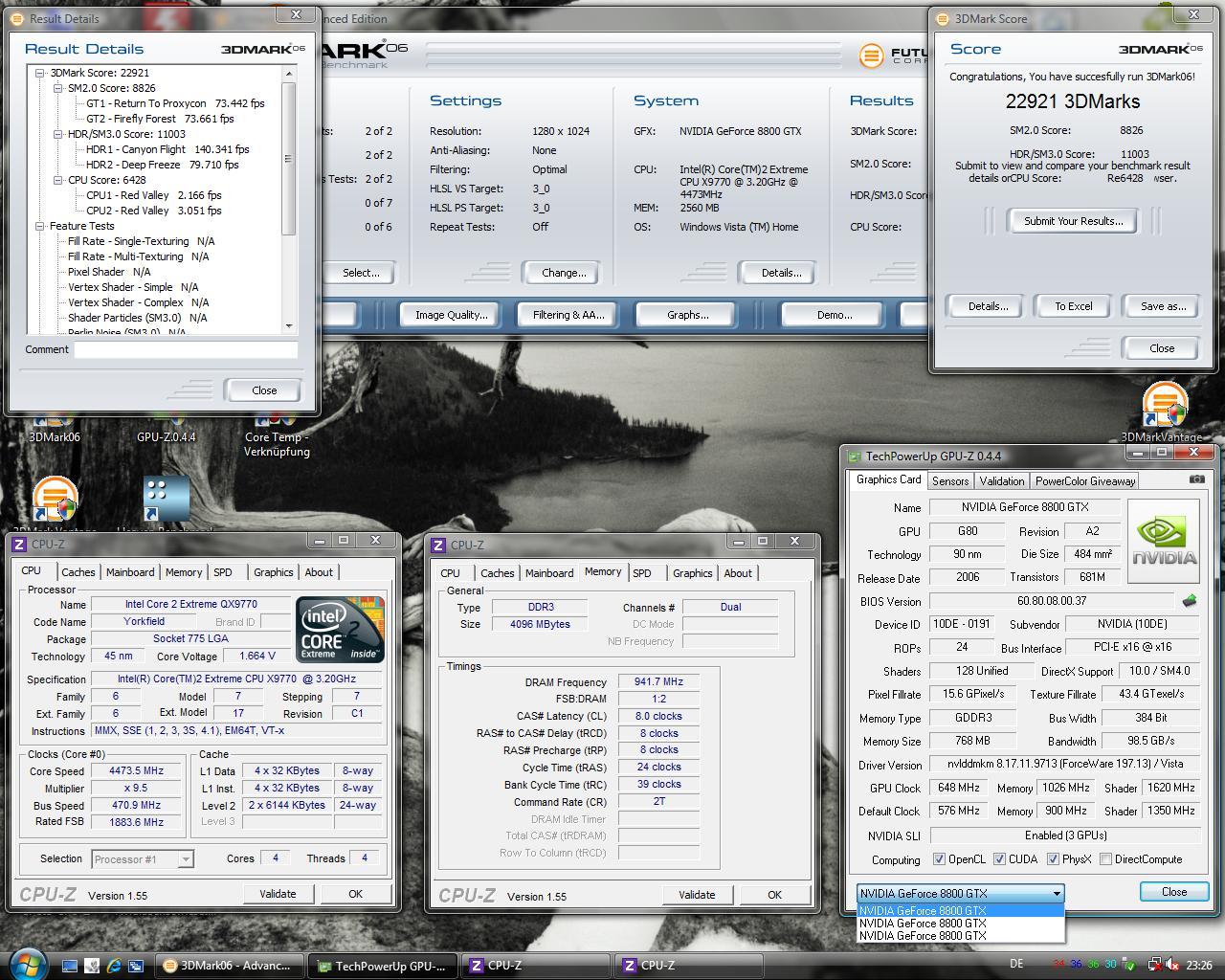Collapse the CPU Score tree node
Viewport: 1225px width, 980px height.
point(57,180)
